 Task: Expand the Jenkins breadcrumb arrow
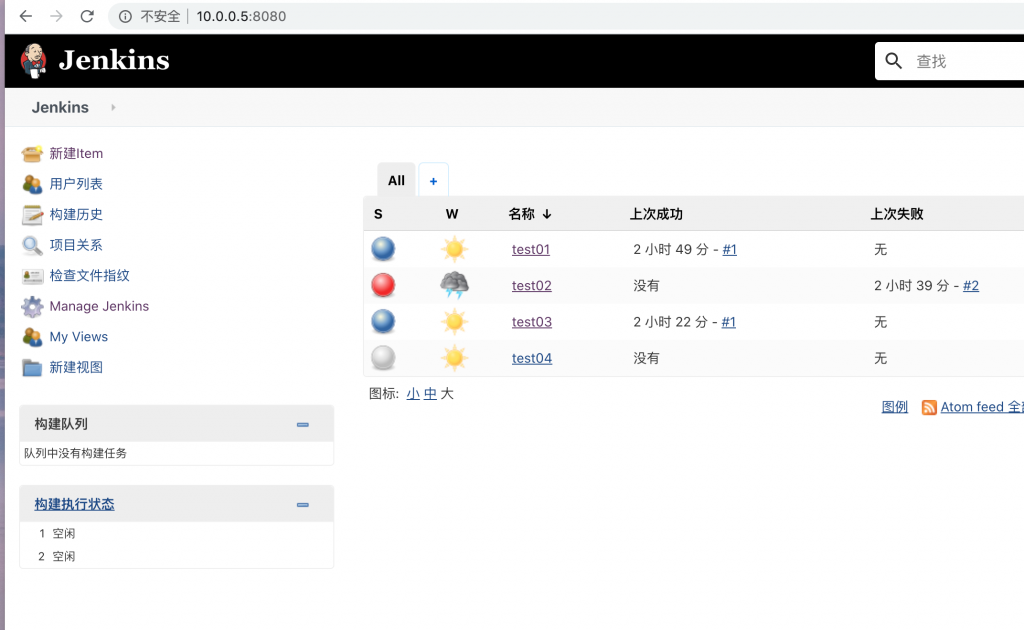tap(113, 107)
